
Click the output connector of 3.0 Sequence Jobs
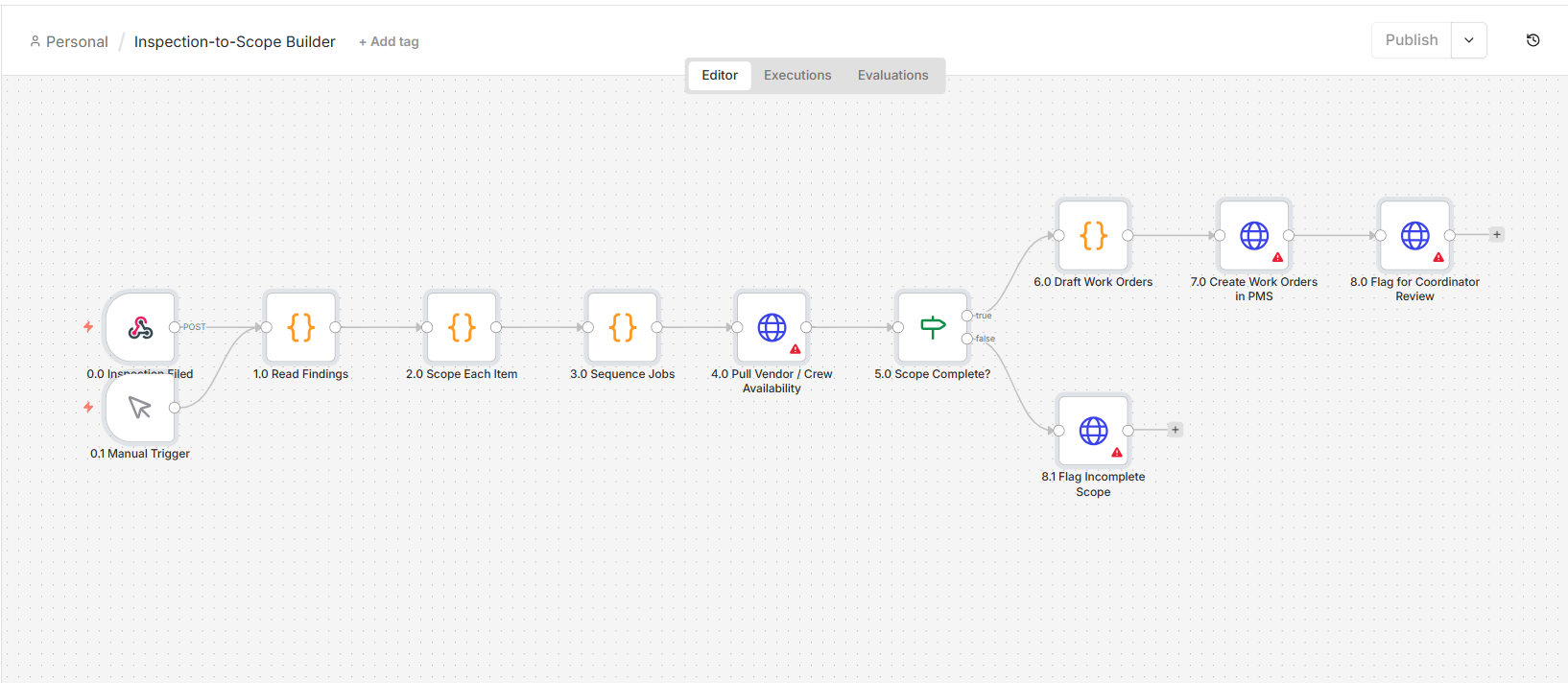(x=657, y=327)
